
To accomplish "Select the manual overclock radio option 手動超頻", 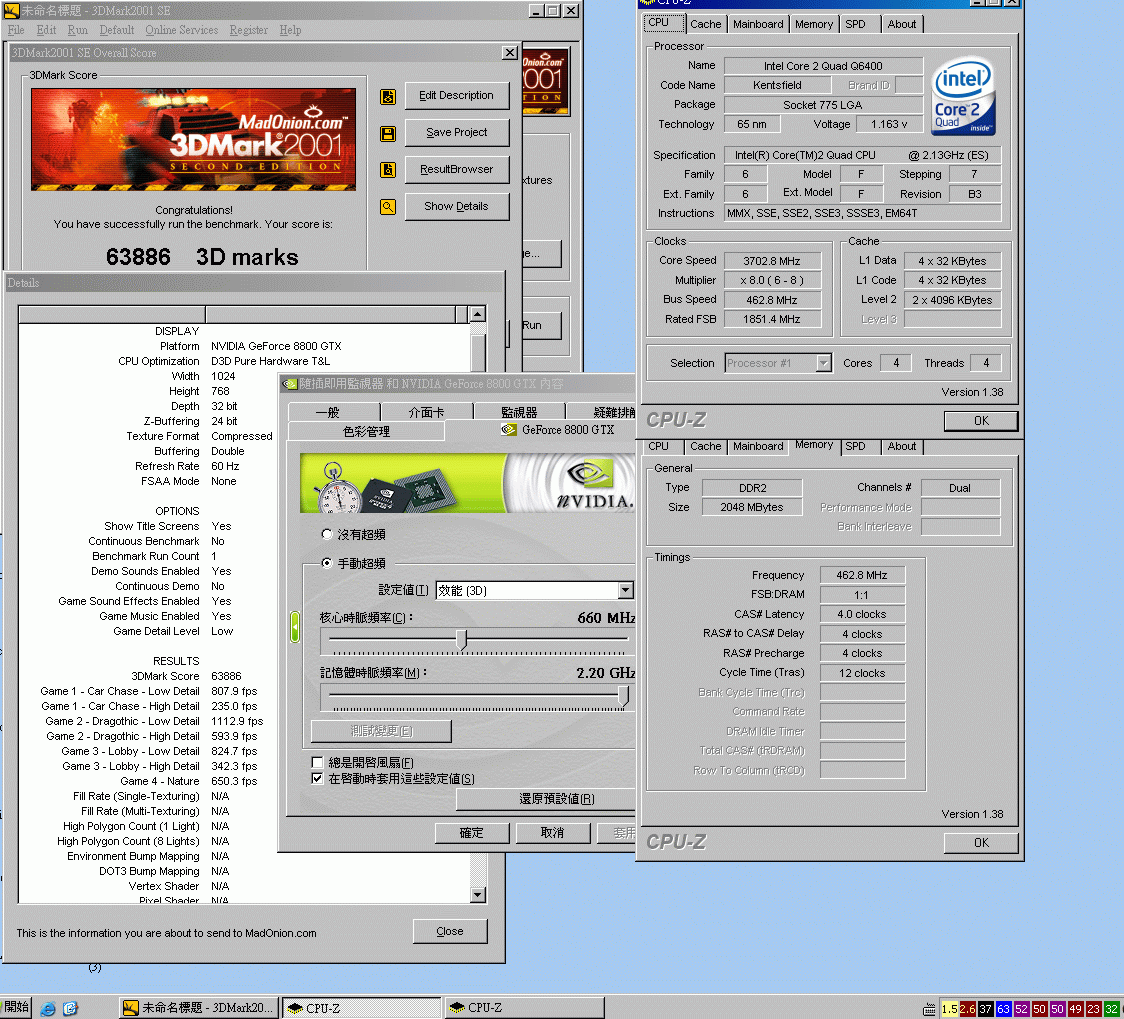I will pyautogui.click(x=327, y=563).
